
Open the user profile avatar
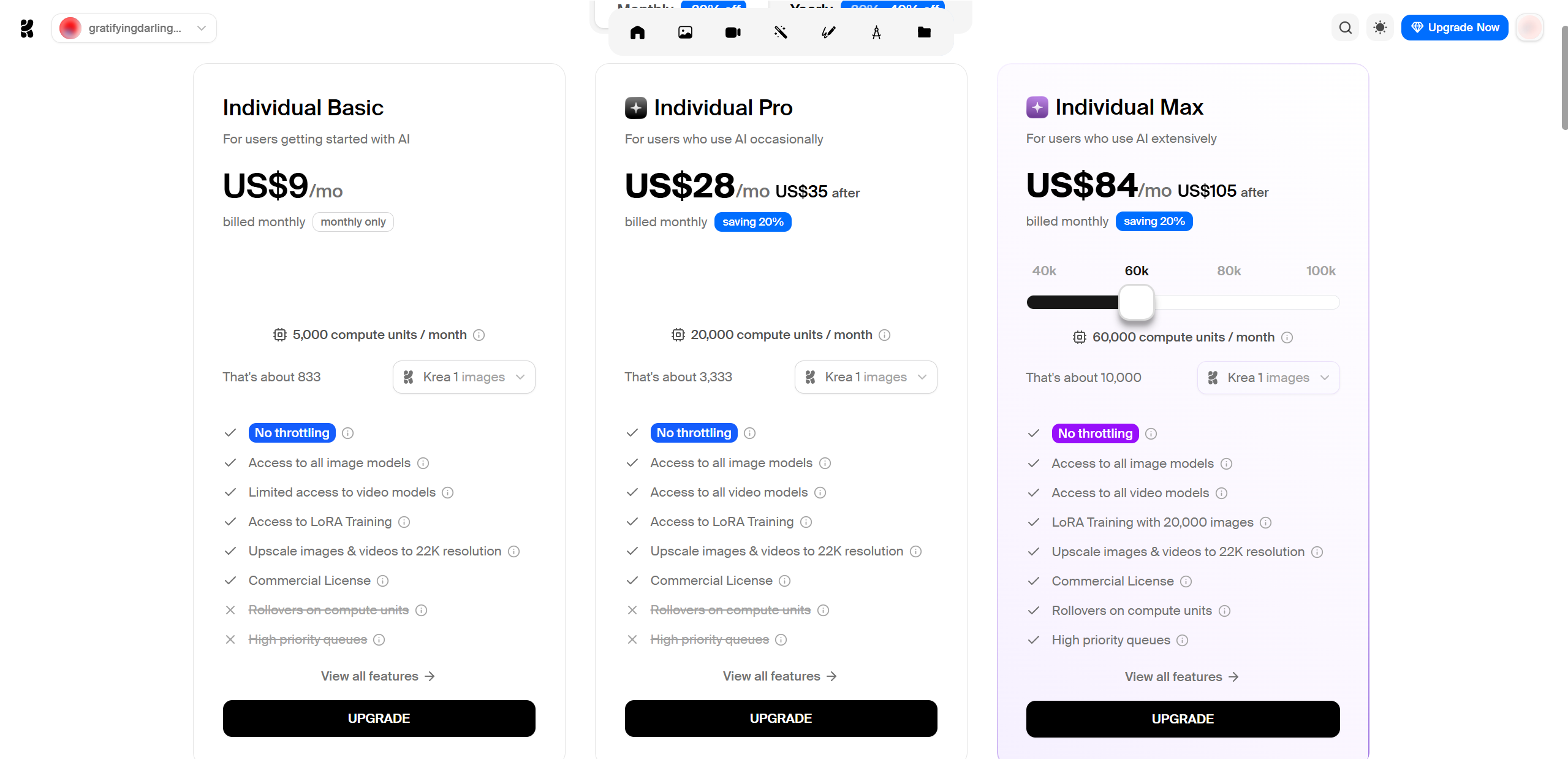[1529, 28]
